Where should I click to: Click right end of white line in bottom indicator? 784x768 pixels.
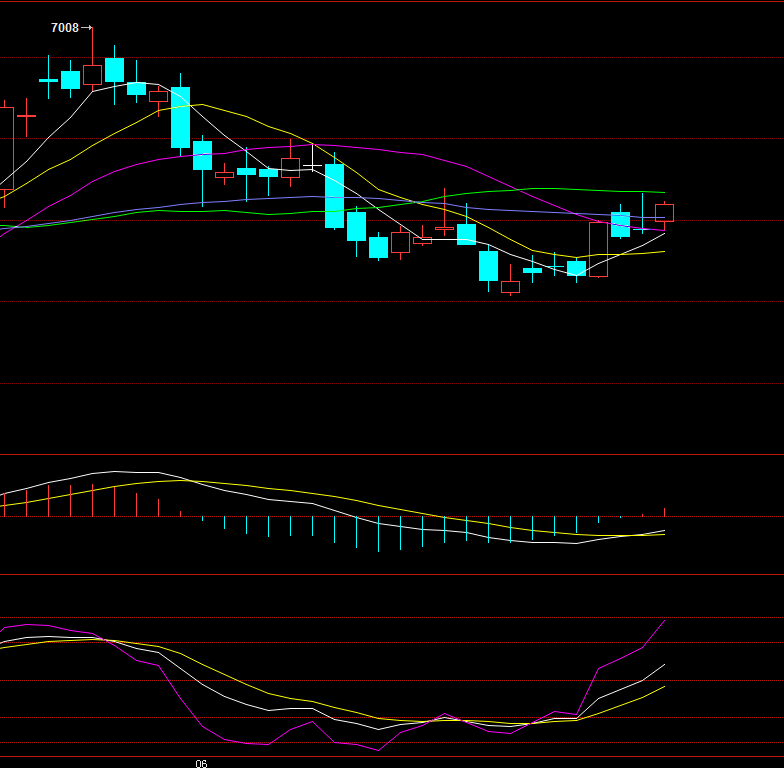pos(664,664)
